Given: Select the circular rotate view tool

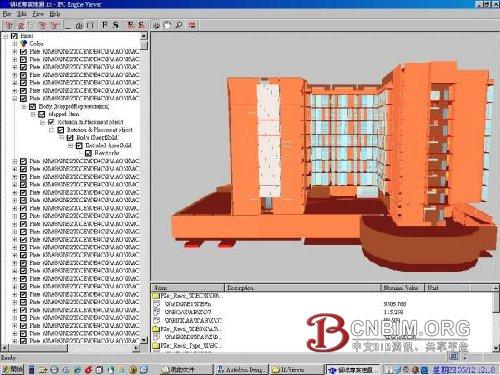Looking at the screenshot, I should point(168,25).
